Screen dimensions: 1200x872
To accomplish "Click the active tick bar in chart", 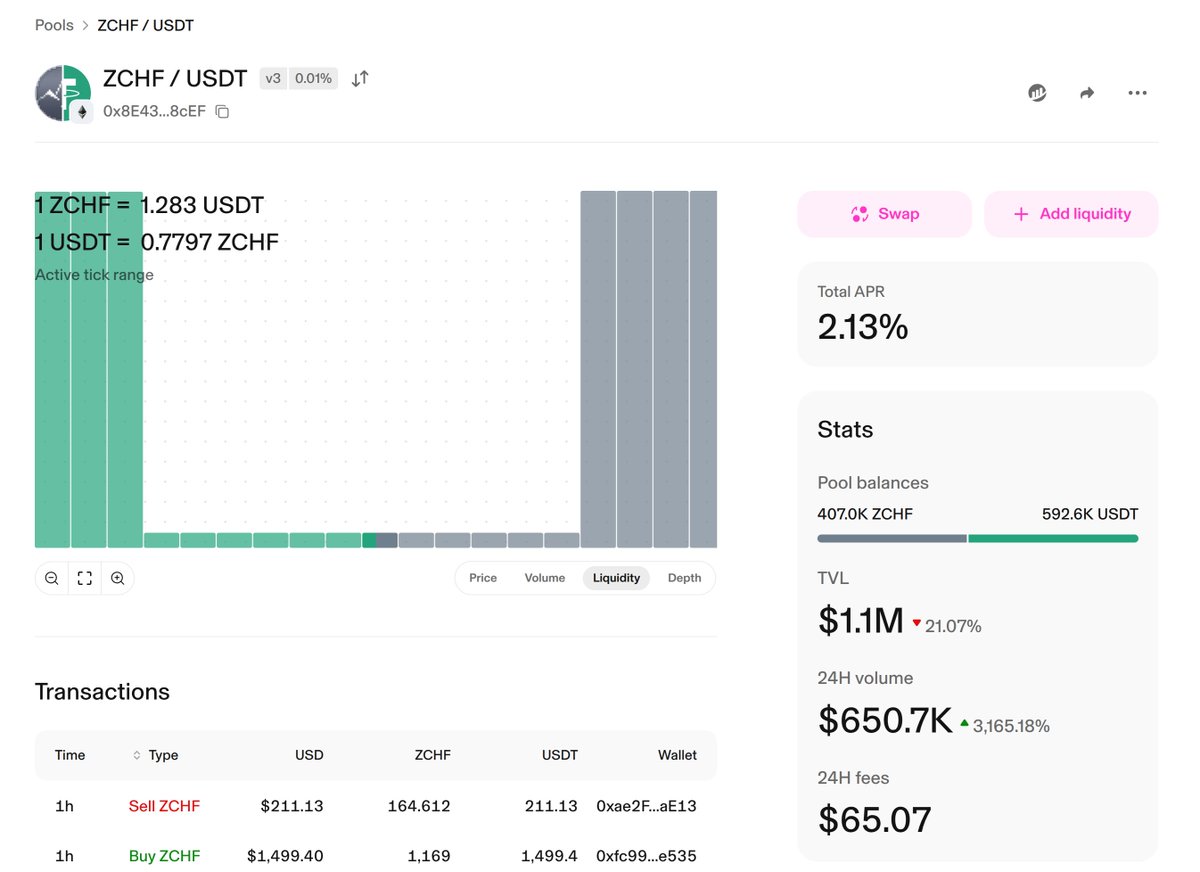I will 380,540.
